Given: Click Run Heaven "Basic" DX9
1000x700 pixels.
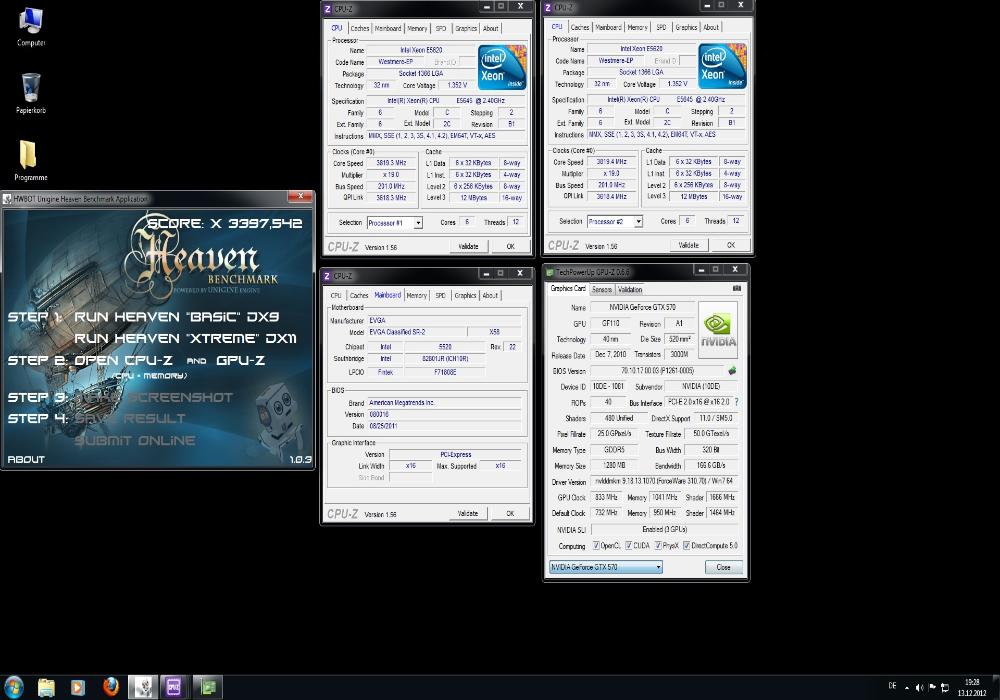Looking at the screenshot, I should (x=177, y=317).
